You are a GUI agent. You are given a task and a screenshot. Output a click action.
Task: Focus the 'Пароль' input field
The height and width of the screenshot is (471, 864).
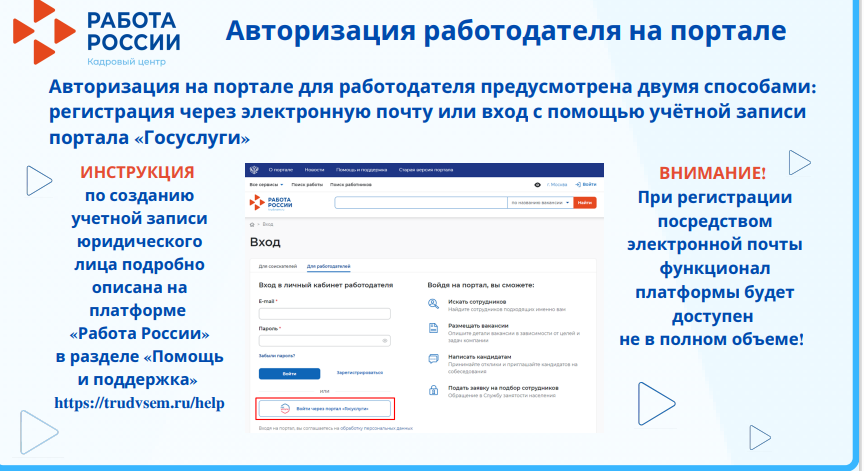tap(325, 340)
